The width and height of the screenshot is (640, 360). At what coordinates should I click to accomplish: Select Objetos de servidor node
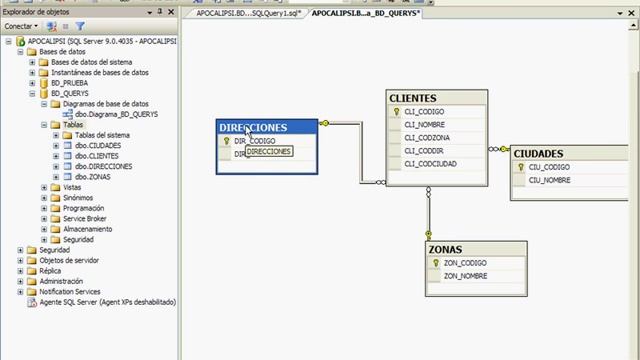pyautogui.click(x=69, y=260)
